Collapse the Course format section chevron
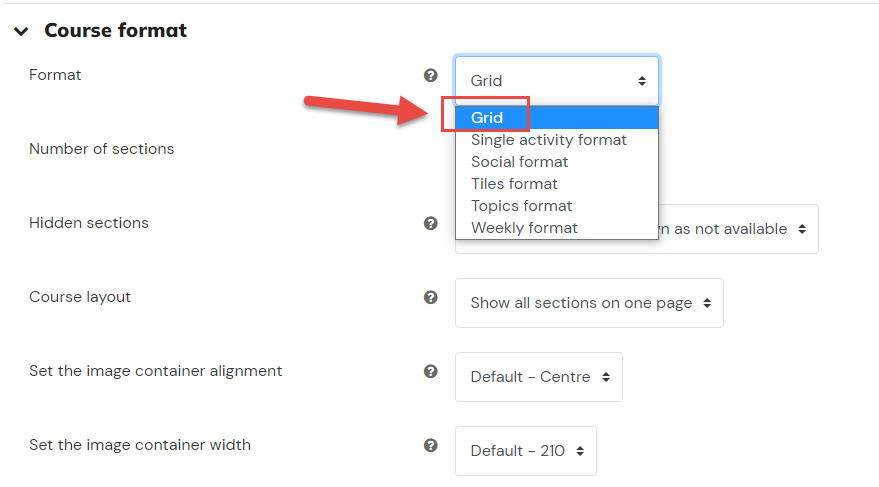This screenshot has height=487, width=879. click(21, 31)
